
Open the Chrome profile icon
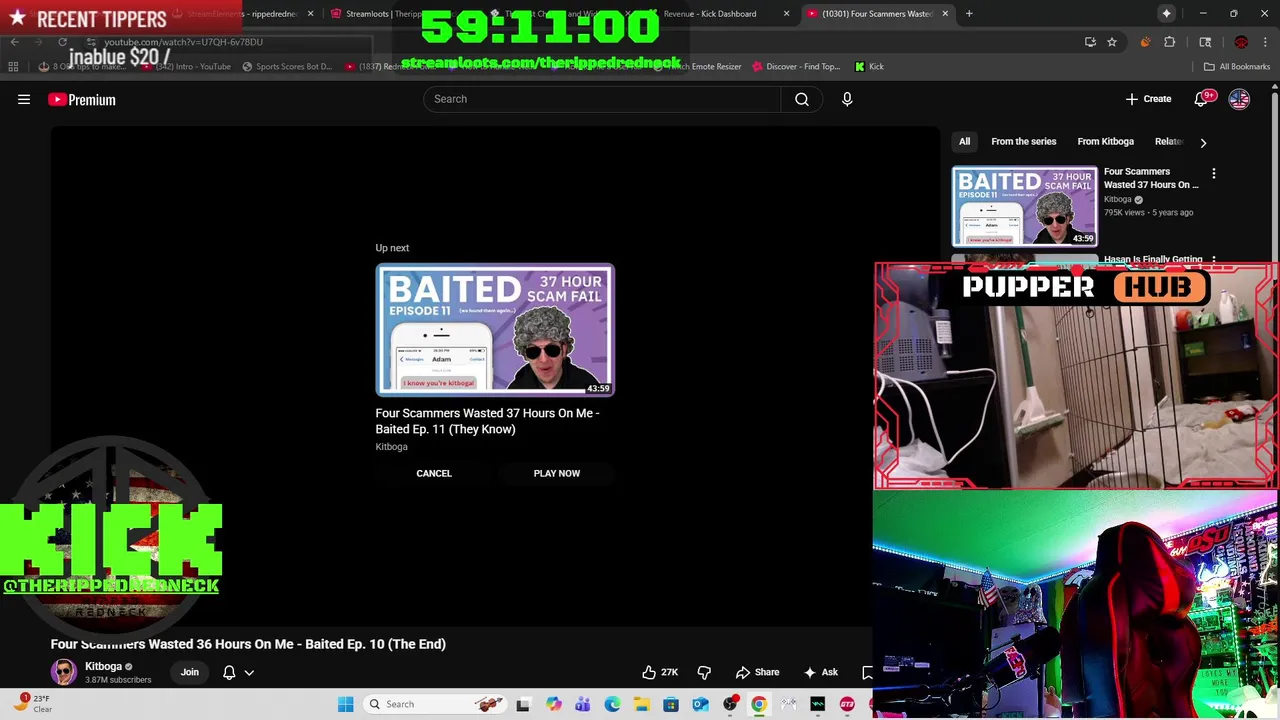click(x=1241, y=42)
